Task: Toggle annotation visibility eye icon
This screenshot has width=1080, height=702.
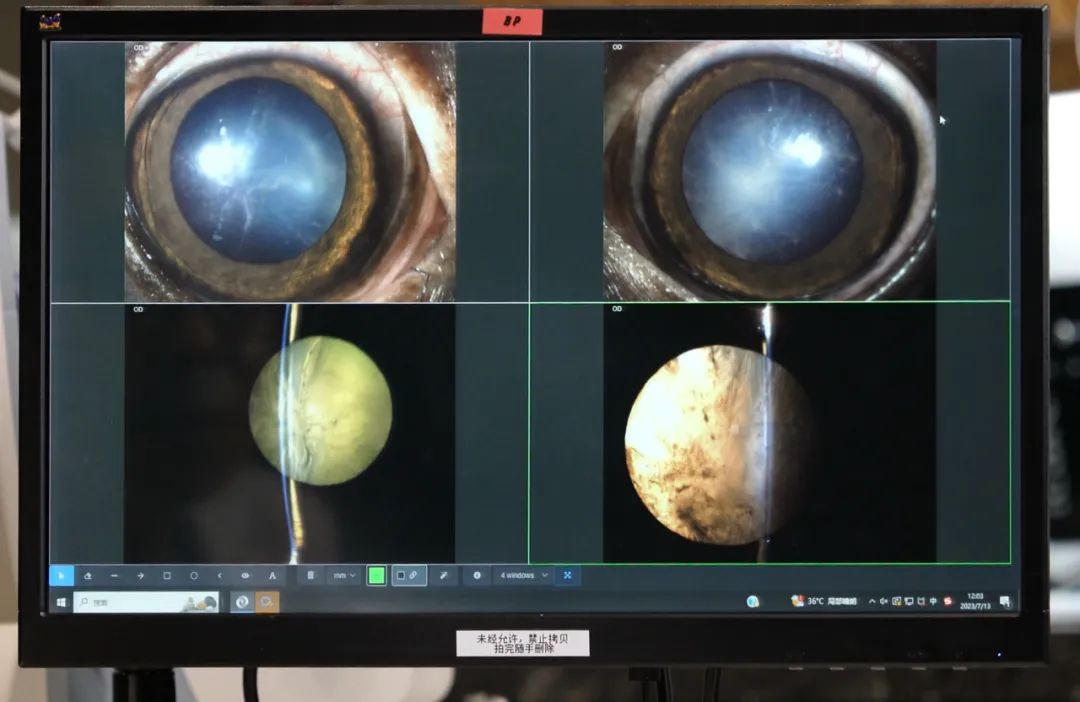Action: [x=245, y=575]
